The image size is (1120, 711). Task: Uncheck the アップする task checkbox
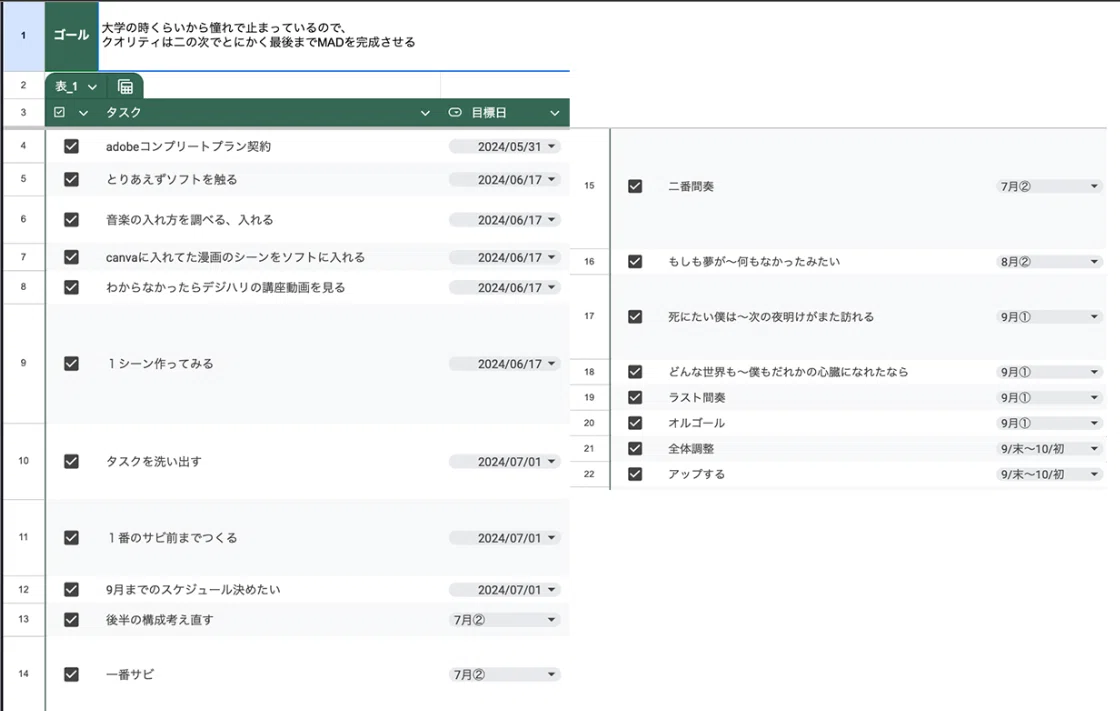point(635,474)
